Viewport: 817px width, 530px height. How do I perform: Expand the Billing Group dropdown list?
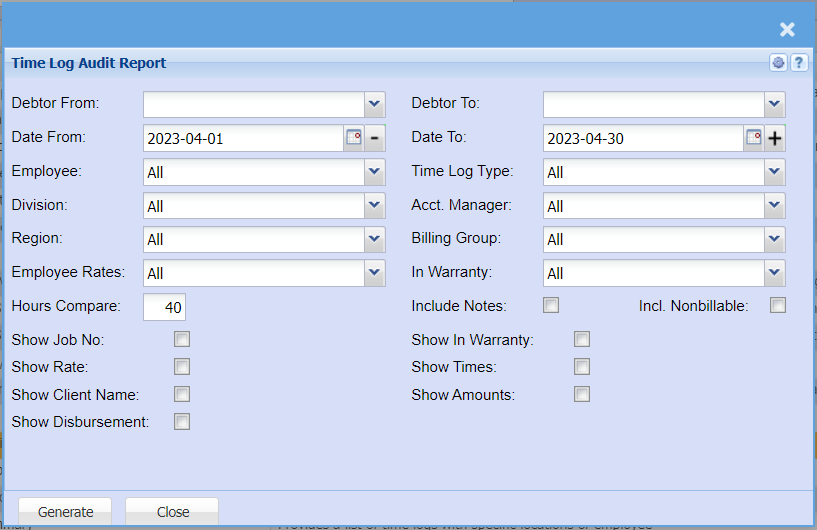775,239
